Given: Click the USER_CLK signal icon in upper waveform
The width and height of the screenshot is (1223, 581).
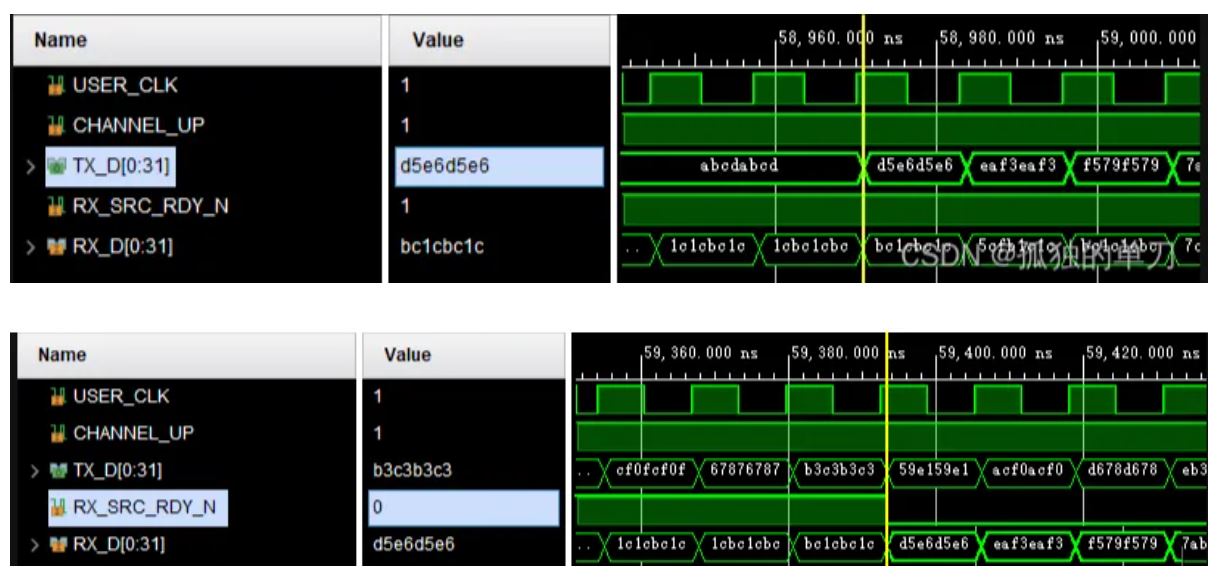Looking at the screenshot, I should (58, 86).
